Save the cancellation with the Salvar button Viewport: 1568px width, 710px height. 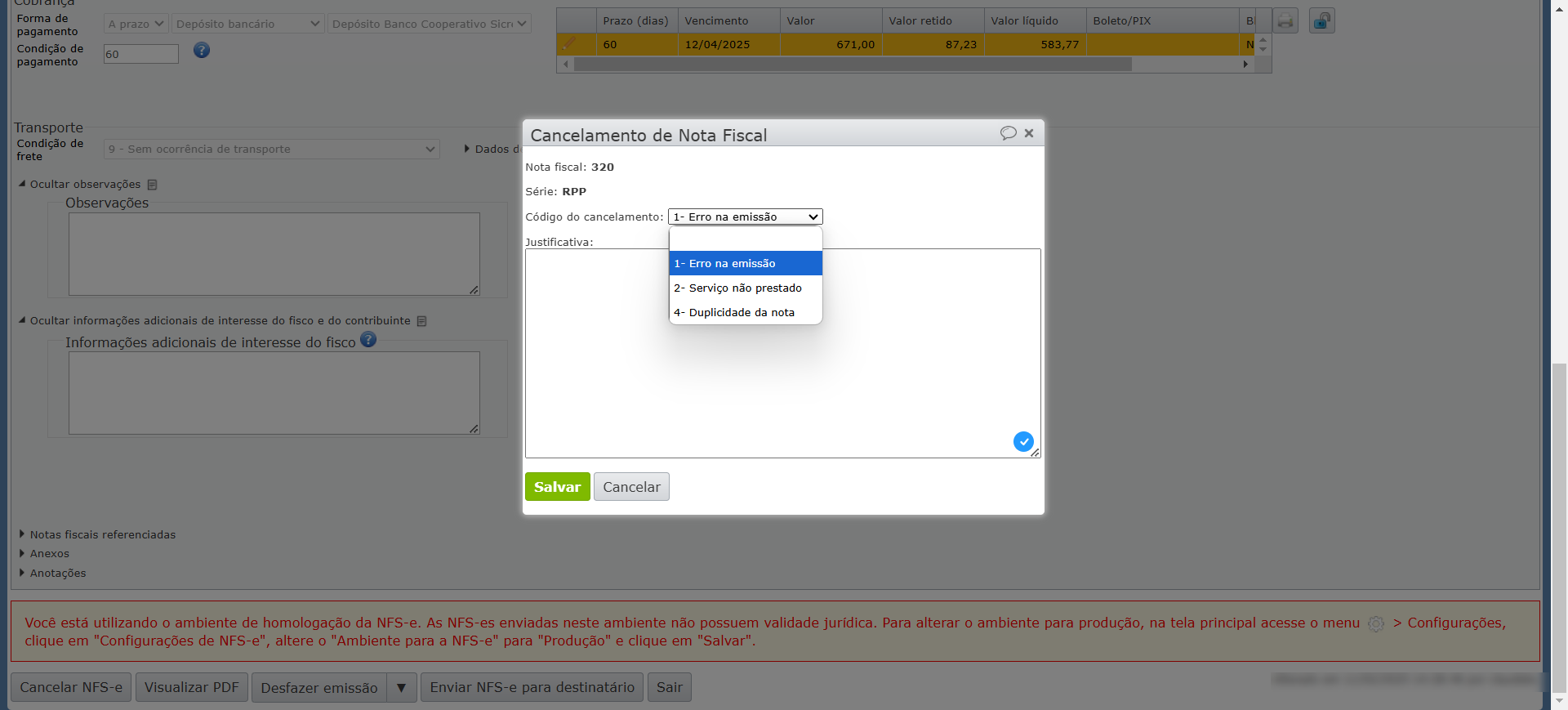click(x=557, y=487)
